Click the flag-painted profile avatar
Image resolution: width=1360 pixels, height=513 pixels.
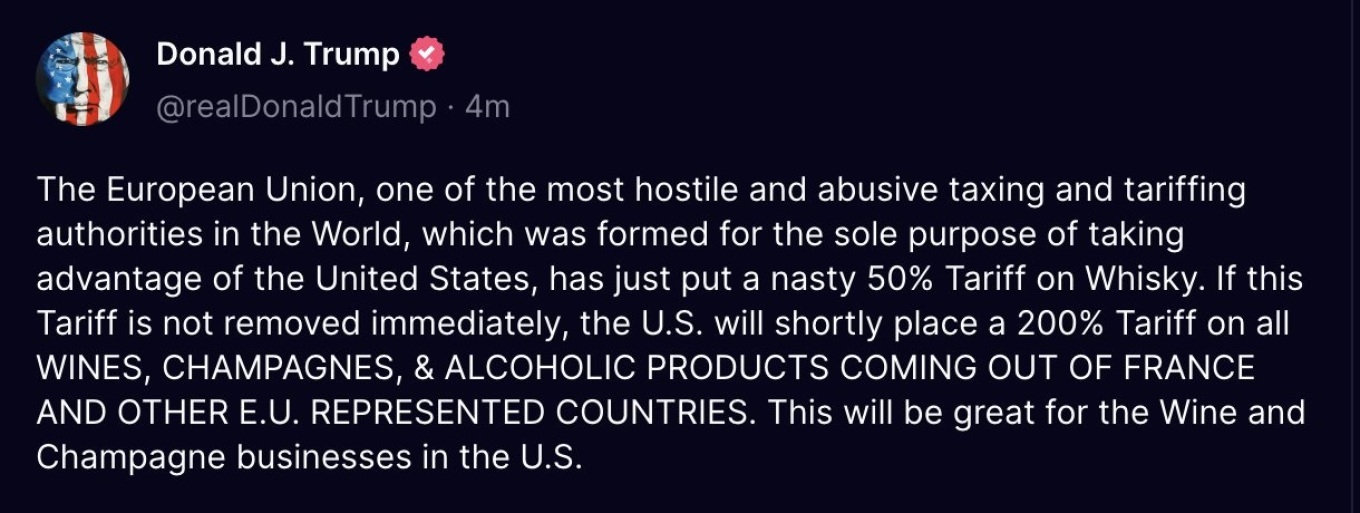[83, 78]
